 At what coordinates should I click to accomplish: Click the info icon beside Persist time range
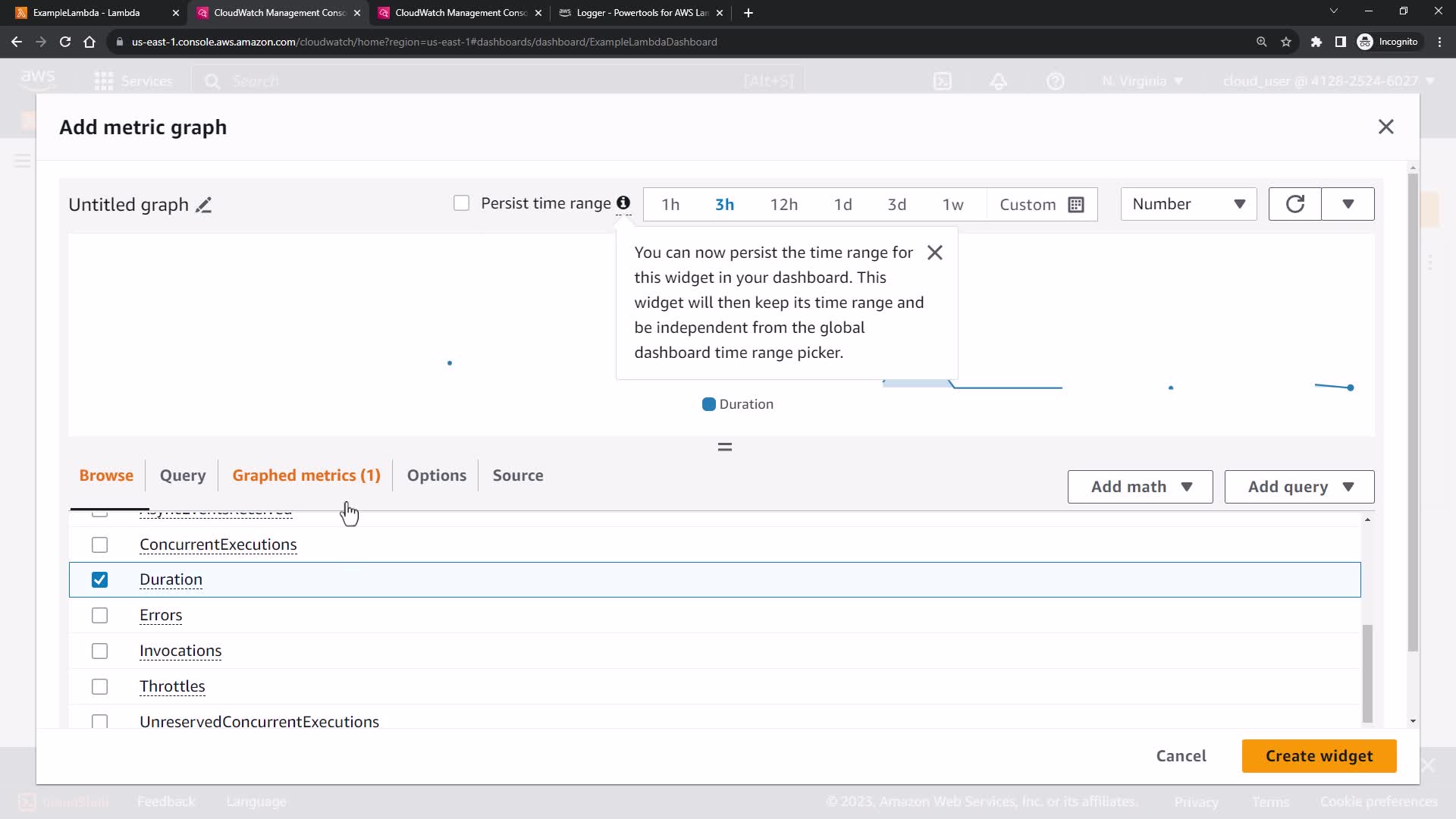click(x=623, y=202)
